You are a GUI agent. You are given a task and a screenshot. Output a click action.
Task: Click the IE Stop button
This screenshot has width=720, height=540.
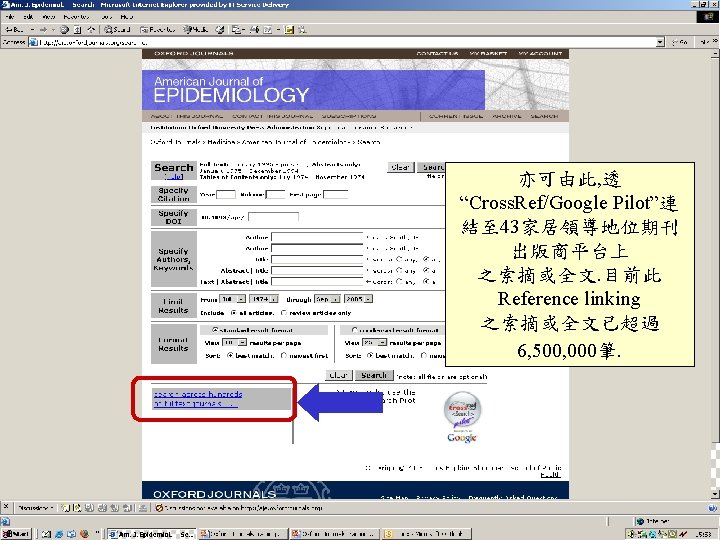[65, 29]
